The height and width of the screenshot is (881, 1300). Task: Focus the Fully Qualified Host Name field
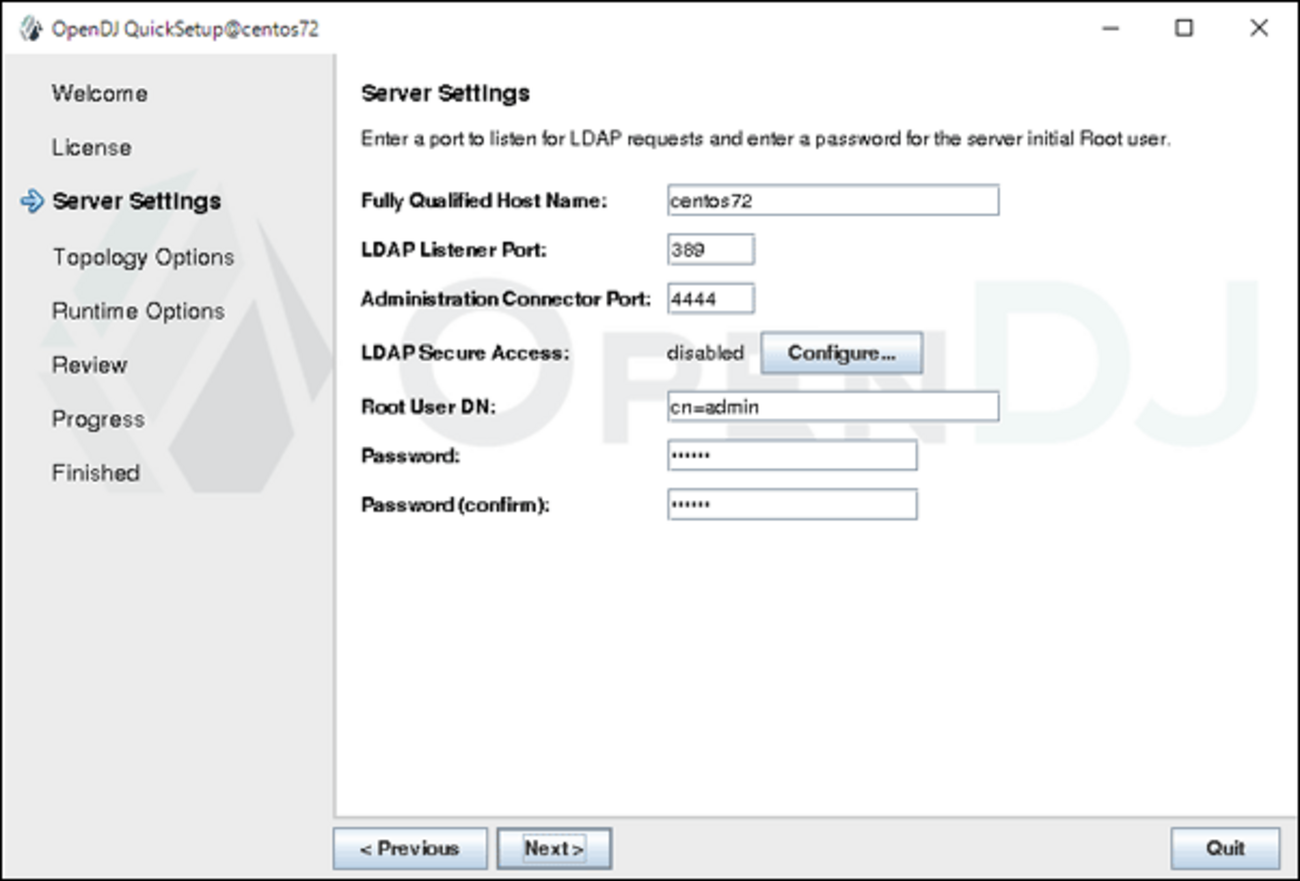coord(833,200)
